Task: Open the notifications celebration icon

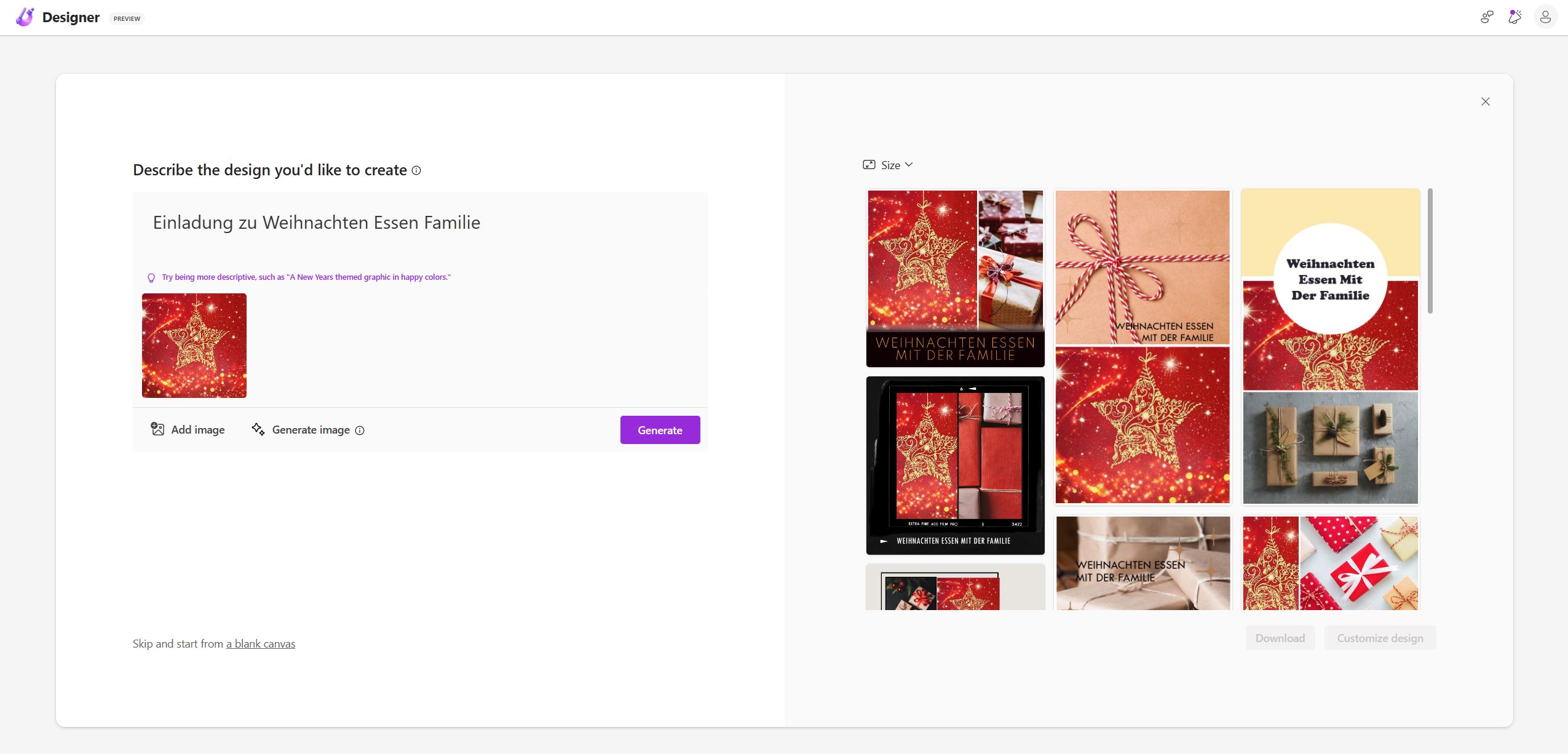Action: (1515, 17)
